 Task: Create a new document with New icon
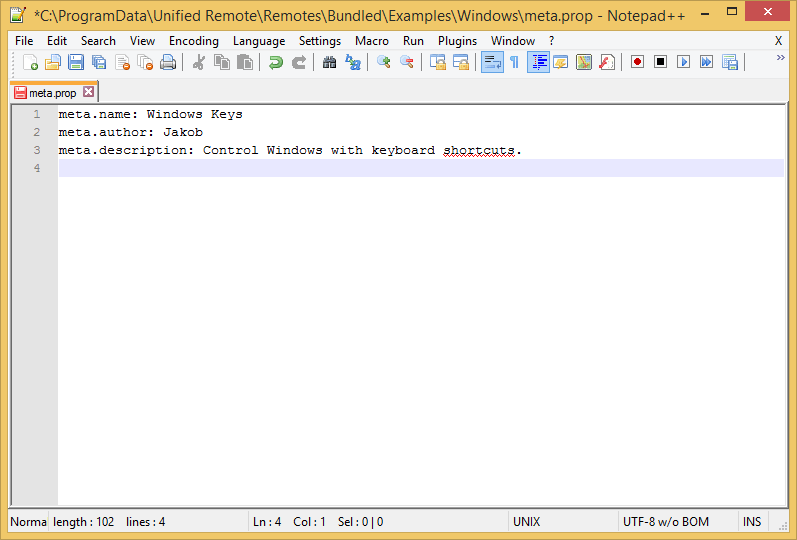point(30,63)
